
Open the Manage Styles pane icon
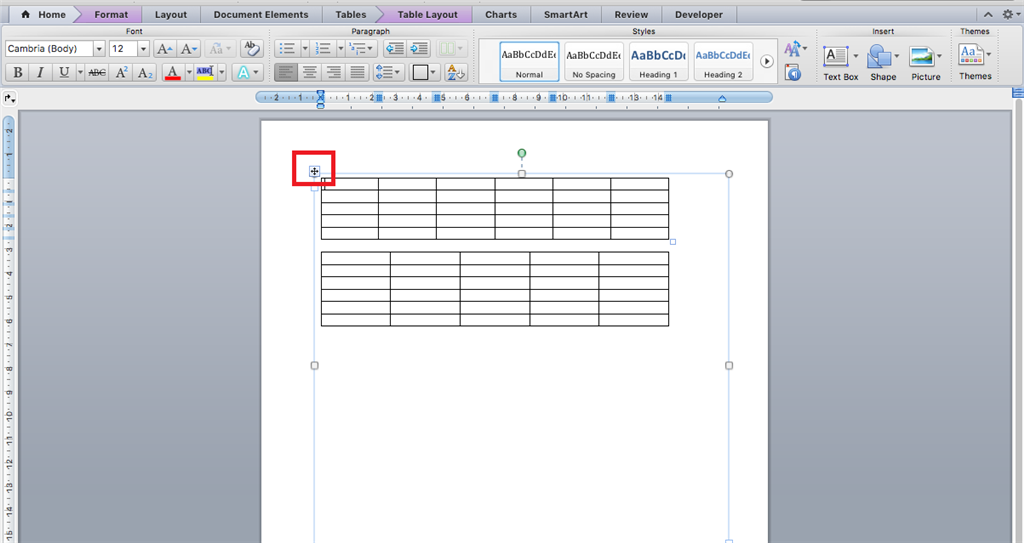793,72
